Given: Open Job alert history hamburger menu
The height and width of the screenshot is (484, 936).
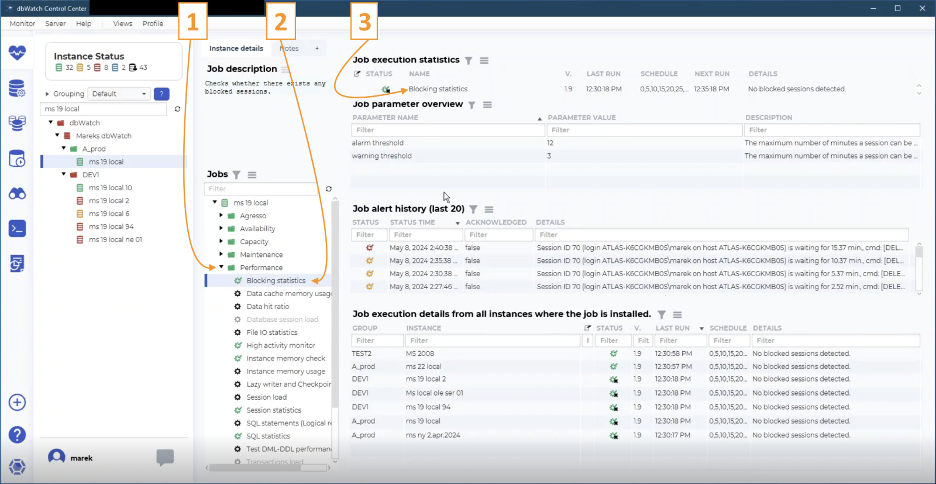Looking at the screenshot, I should click(x=489, y=209).
